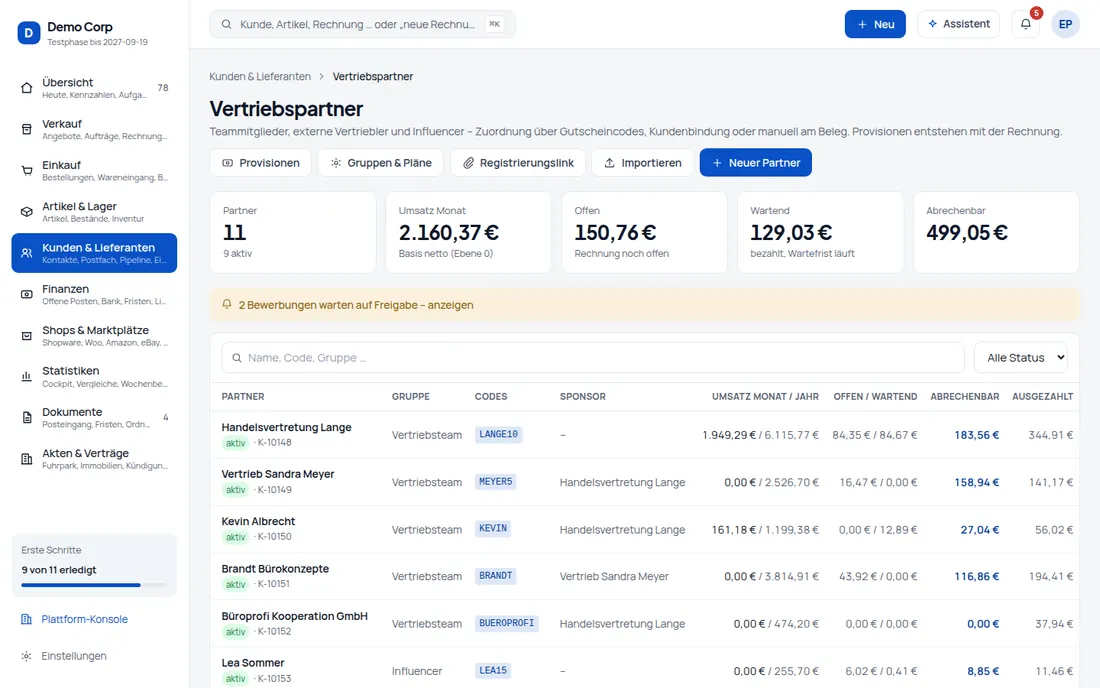
Task: Click the sparkle icon on Assistent
Action: (932, 24)
